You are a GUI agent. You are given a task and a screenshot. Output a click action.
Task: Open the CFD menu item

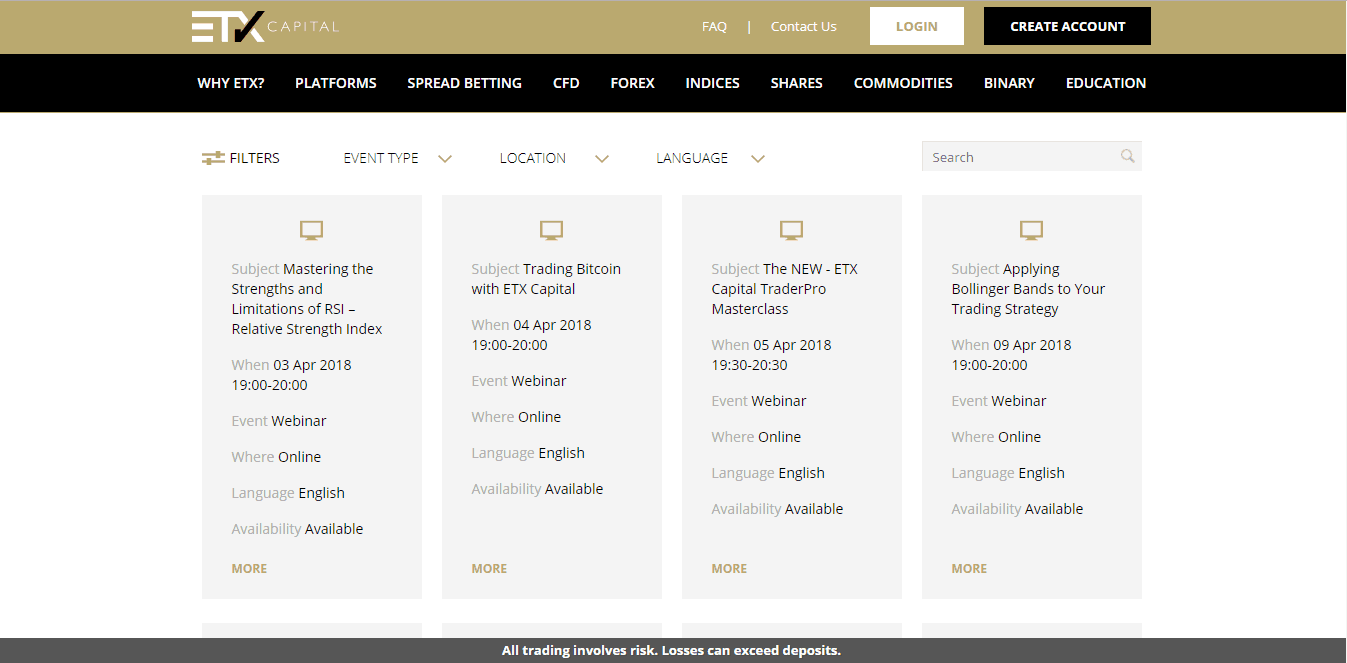coord(566,83)
